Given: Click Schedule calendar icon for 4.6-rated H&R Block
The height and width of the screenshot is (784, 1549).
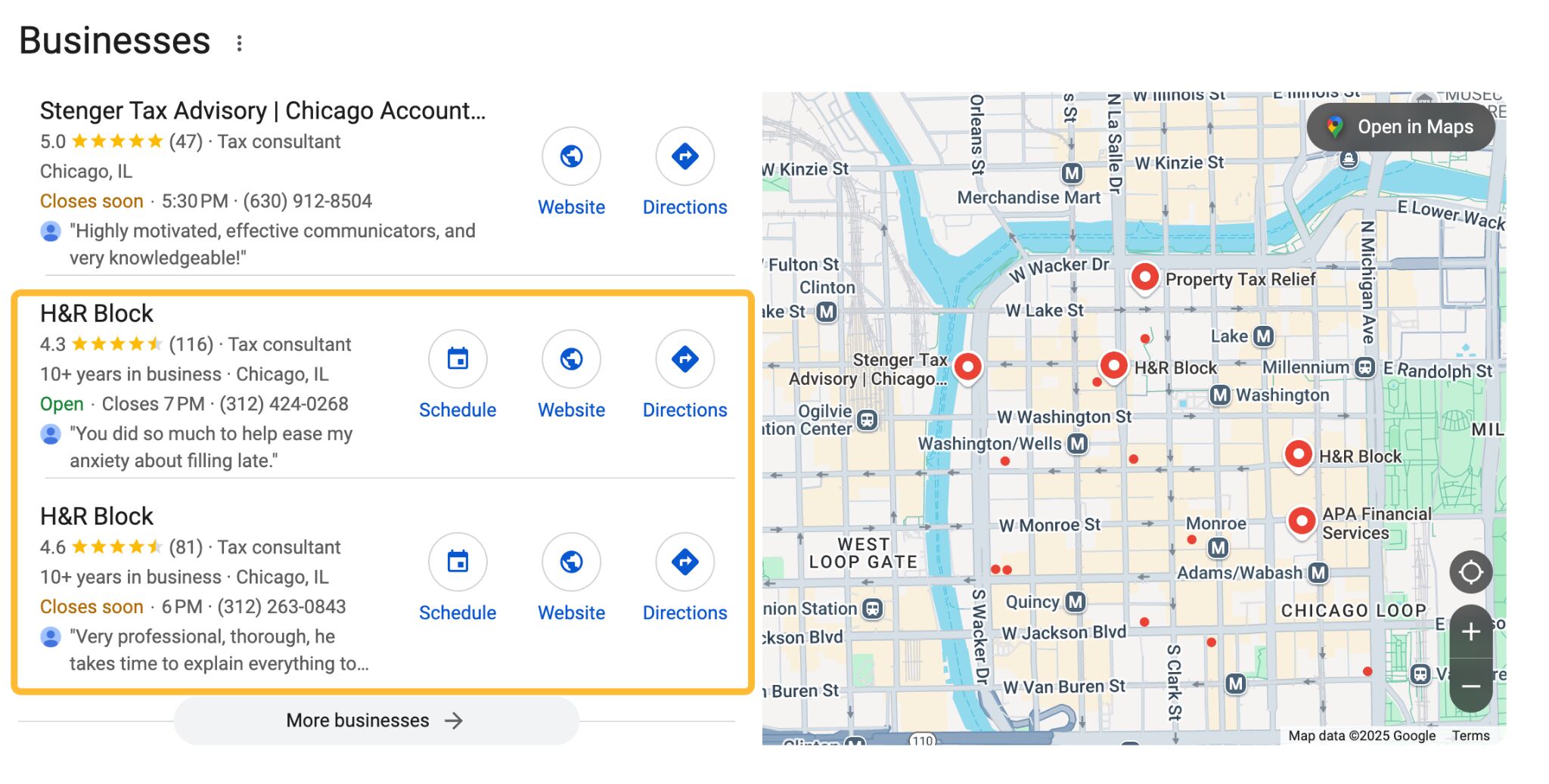Looking at the screenshot, I should [x=458, y=562].
